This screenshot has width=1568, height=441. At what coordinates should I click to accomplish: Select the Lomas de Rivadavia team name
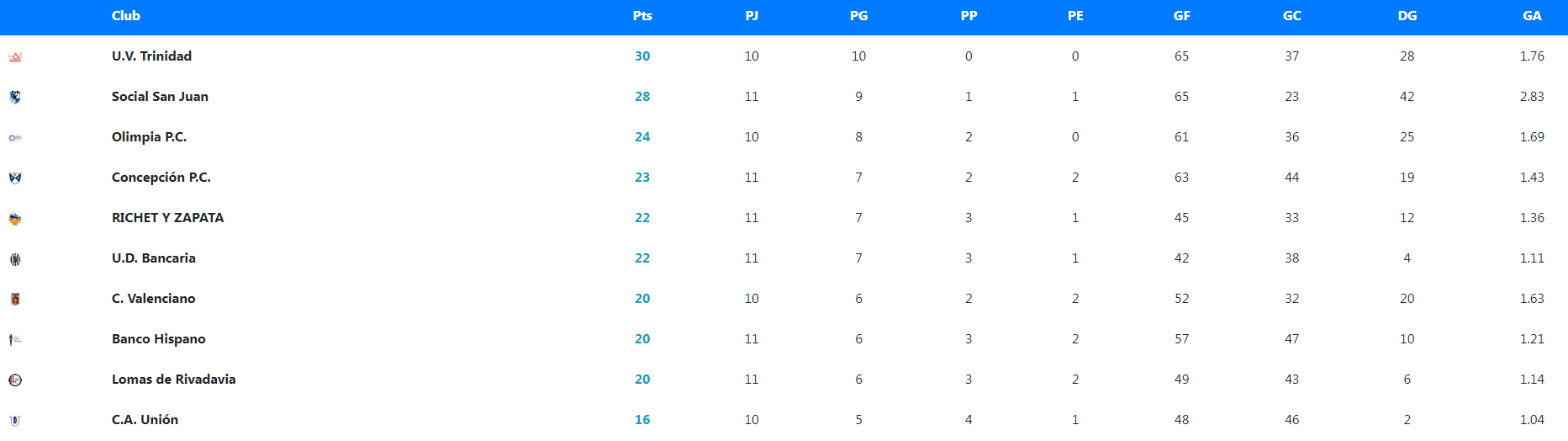[173, 380]
